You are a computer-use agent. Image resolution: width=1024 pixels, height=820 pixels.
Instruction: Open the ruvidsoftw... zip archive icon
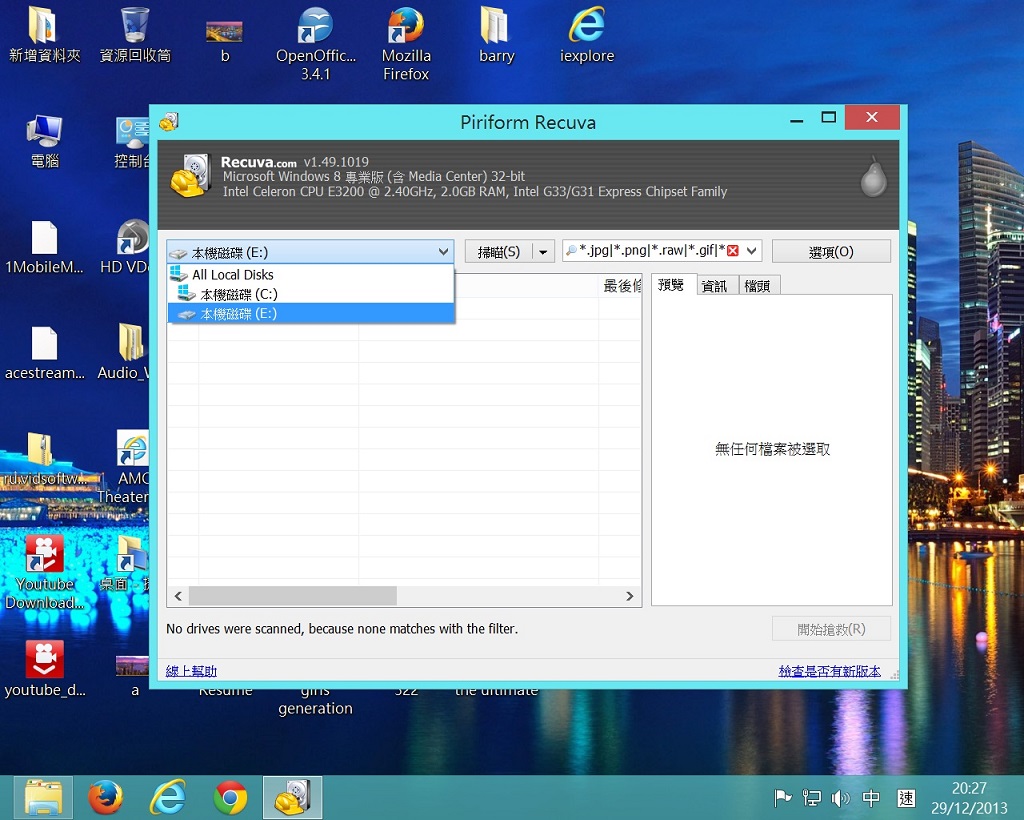click(x=43, y=458)
